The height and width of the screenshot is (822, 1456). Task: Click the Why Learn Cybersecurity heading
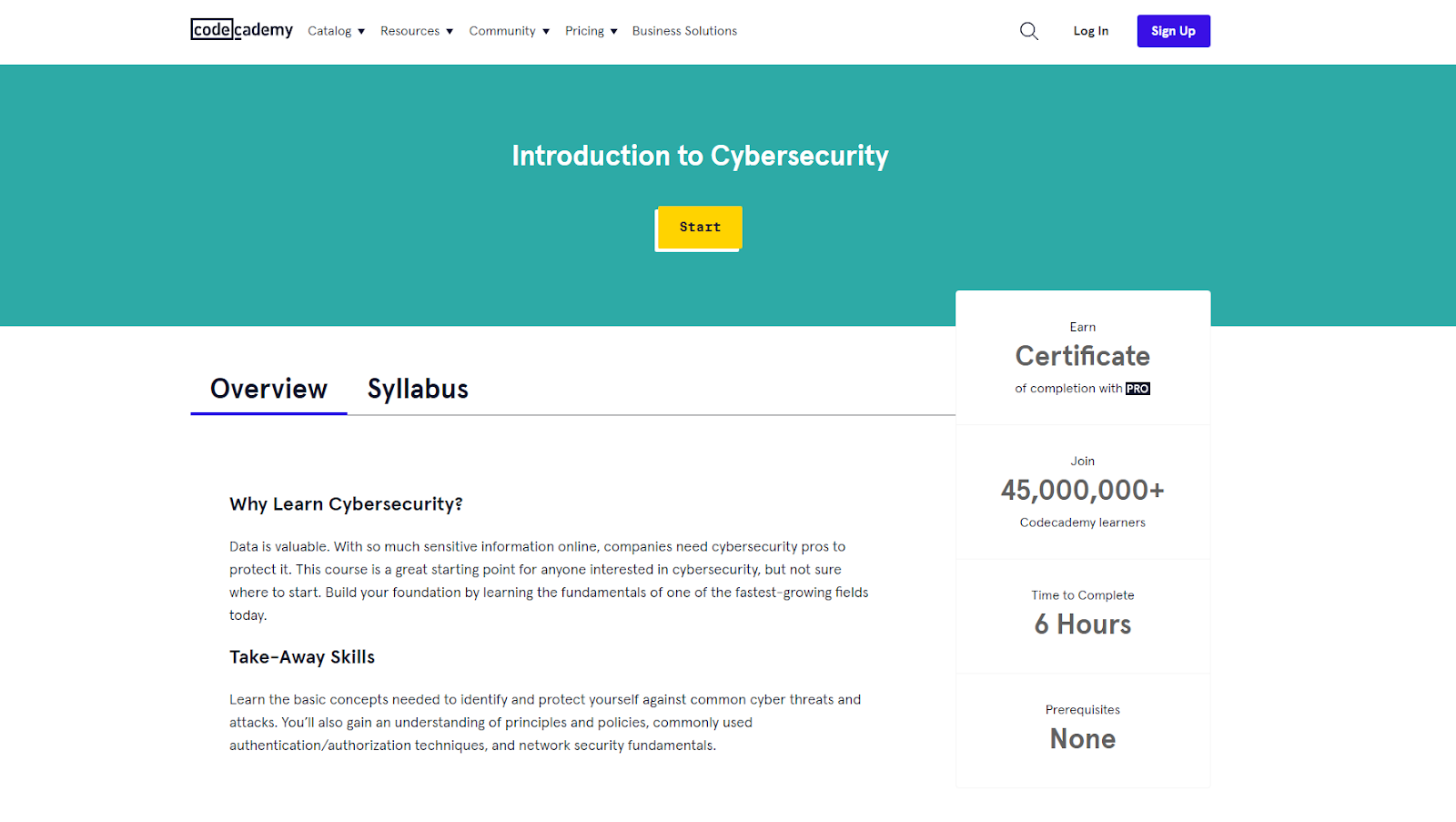point(346,504)
